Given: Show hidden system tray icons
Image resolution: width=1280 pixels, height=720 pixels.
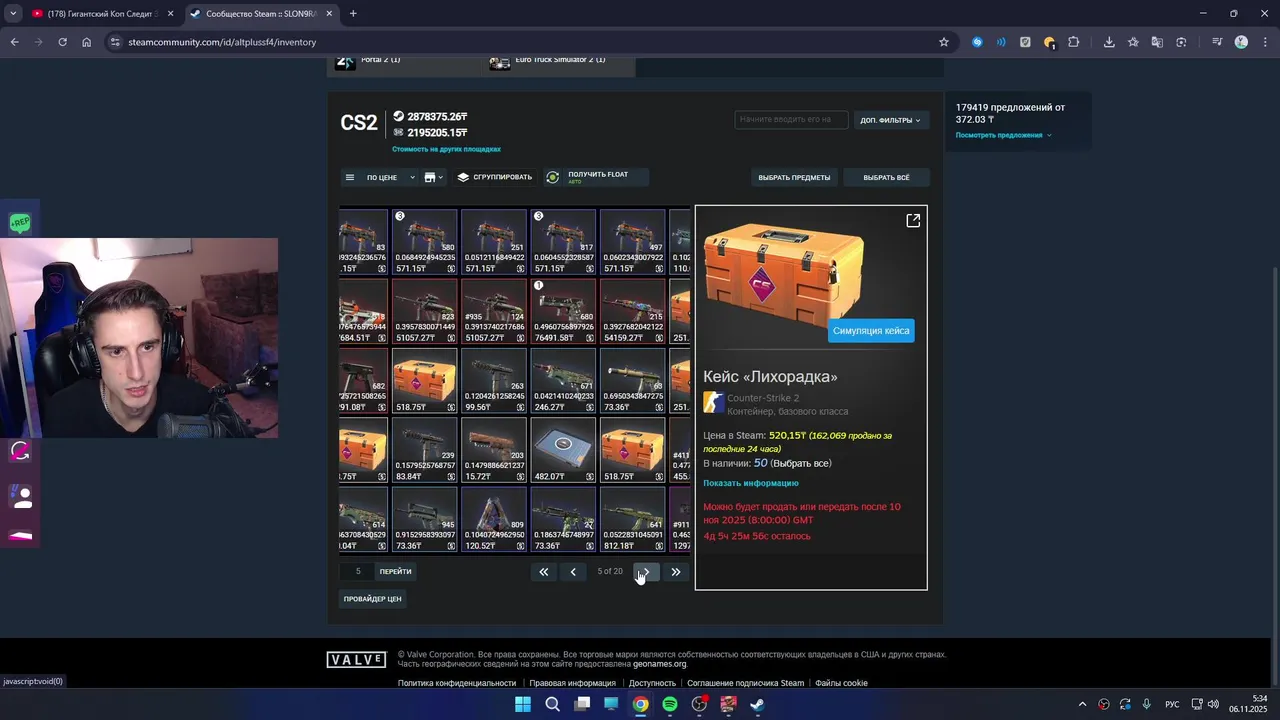Looking at the screenshot, I should pos(1082,704).
